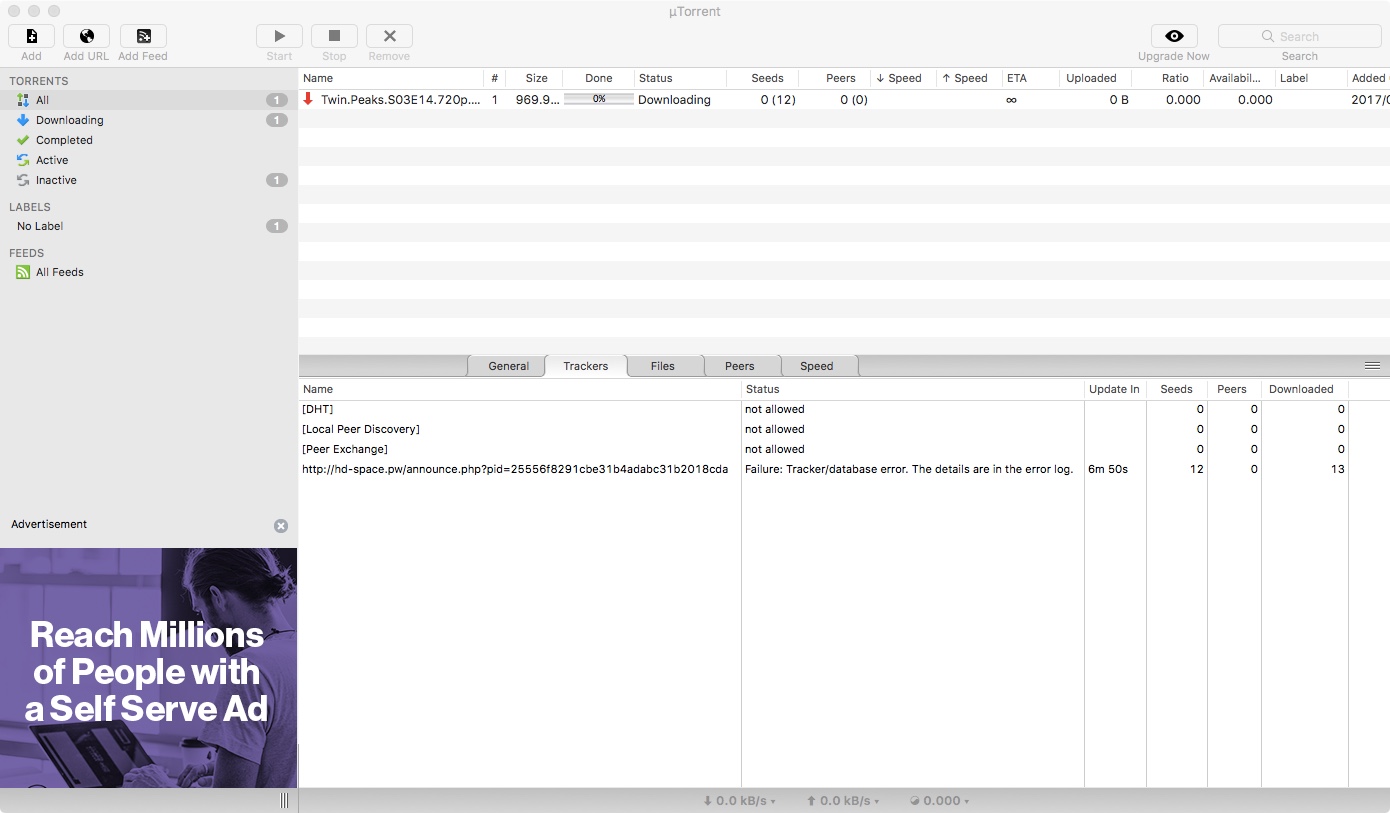Select Completed filter in sidebar
The width and height of the screenshot is (1390, 813).
coord(149,140)
